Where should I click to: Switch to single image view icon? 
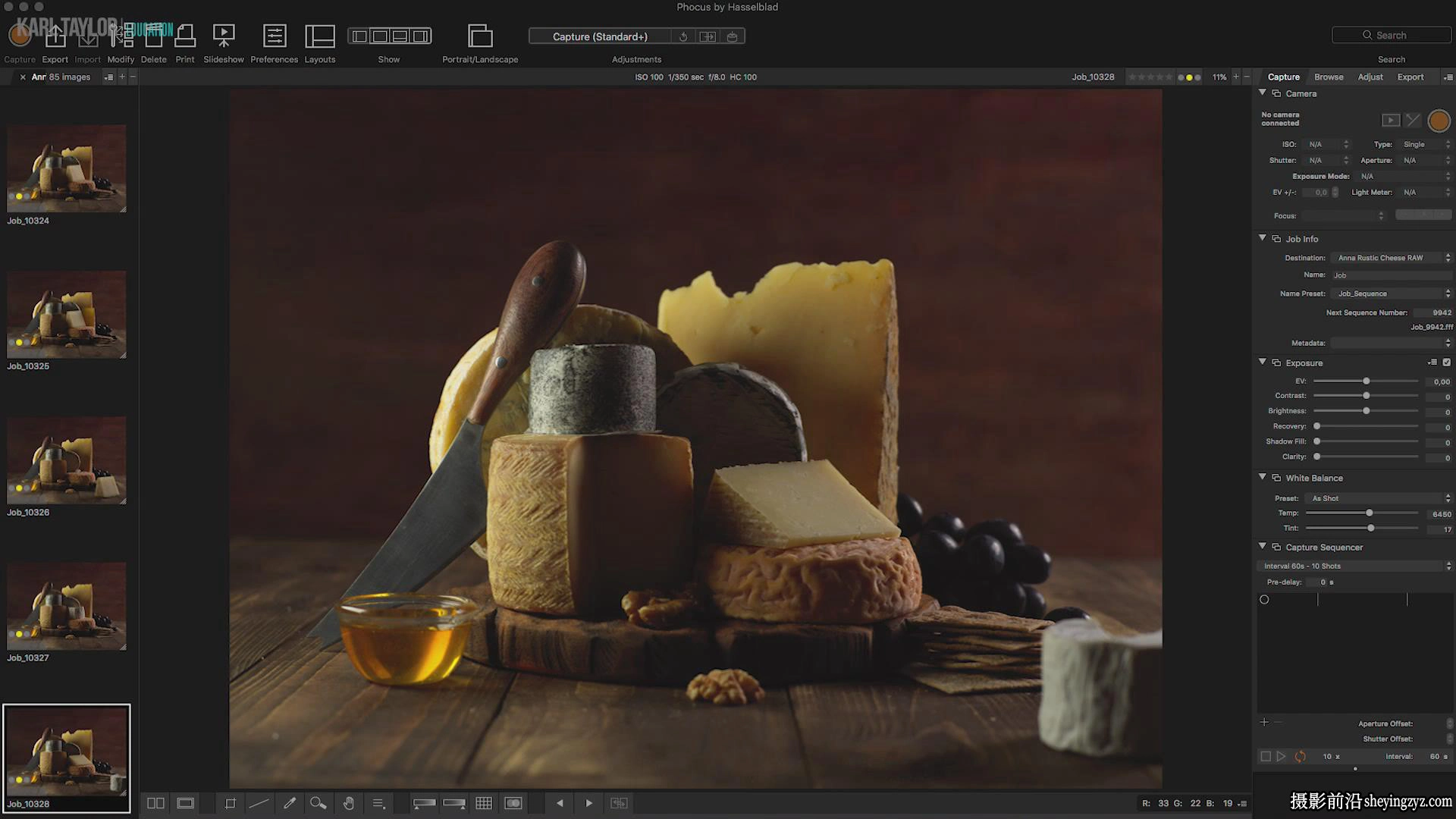point(186,803)
